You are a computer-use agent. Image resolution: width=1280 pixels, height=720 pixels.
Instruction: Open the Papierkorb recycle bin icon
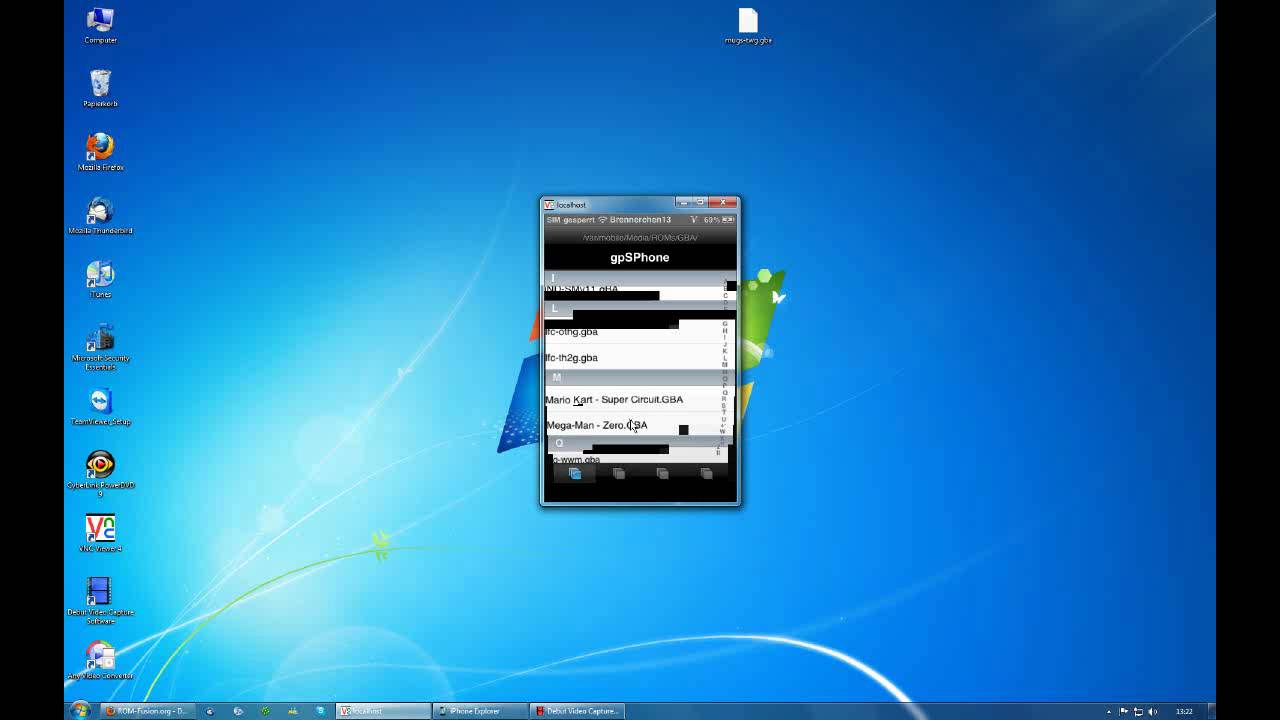[100, 88]
